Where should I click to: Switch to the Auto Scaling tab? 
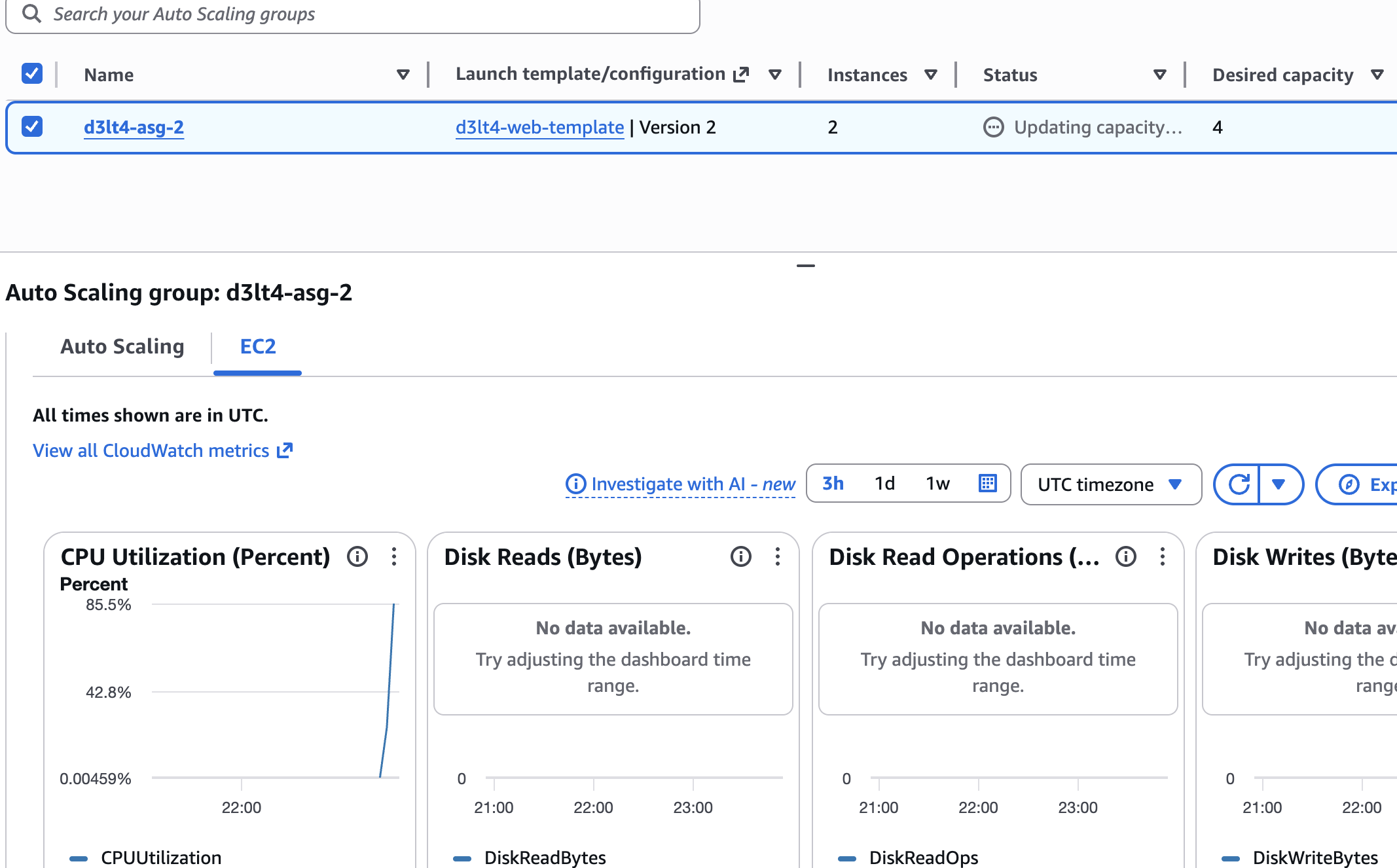click(122, 346)
